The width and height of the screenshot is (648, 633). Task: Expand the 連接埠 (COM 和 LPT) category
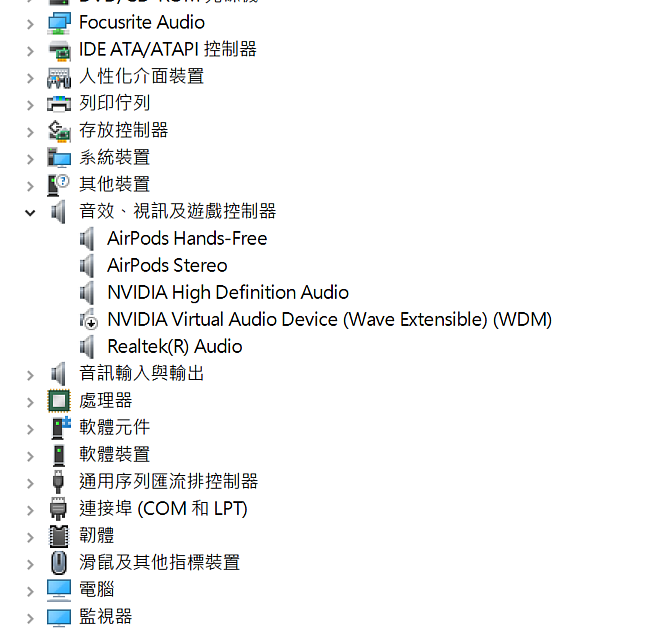pyautogui.click(x=30, y=510)
